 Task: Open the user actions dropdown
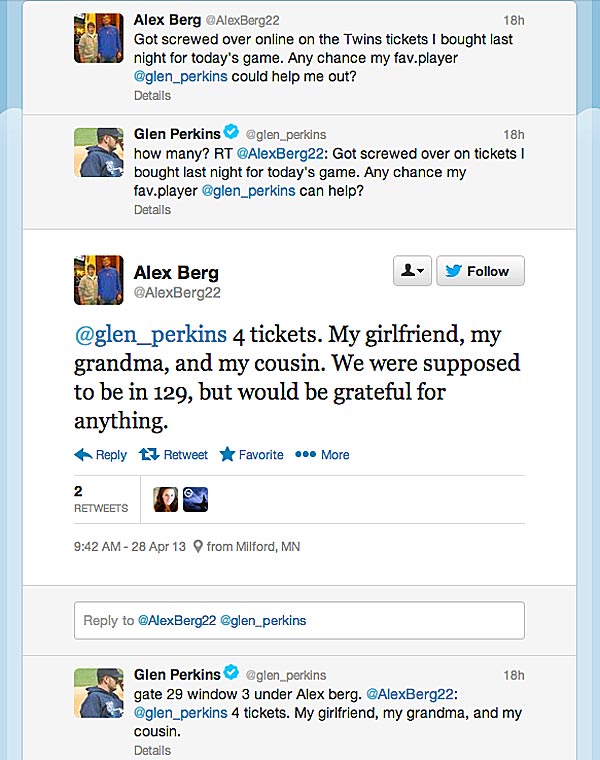(x=411, y=271)
